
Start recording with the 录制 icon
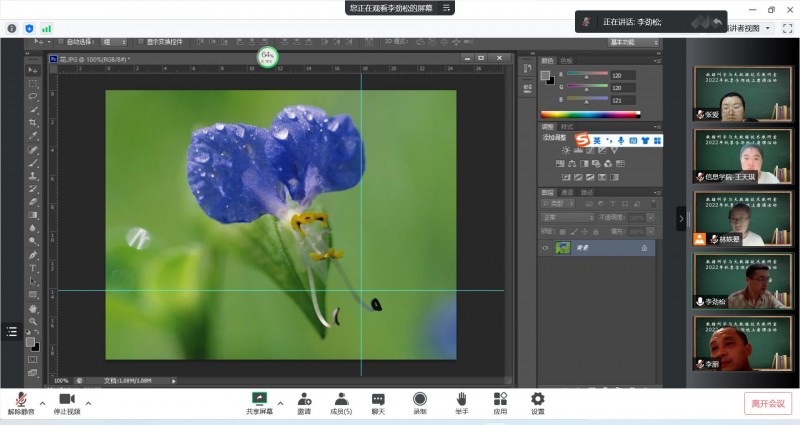[420, 399]
